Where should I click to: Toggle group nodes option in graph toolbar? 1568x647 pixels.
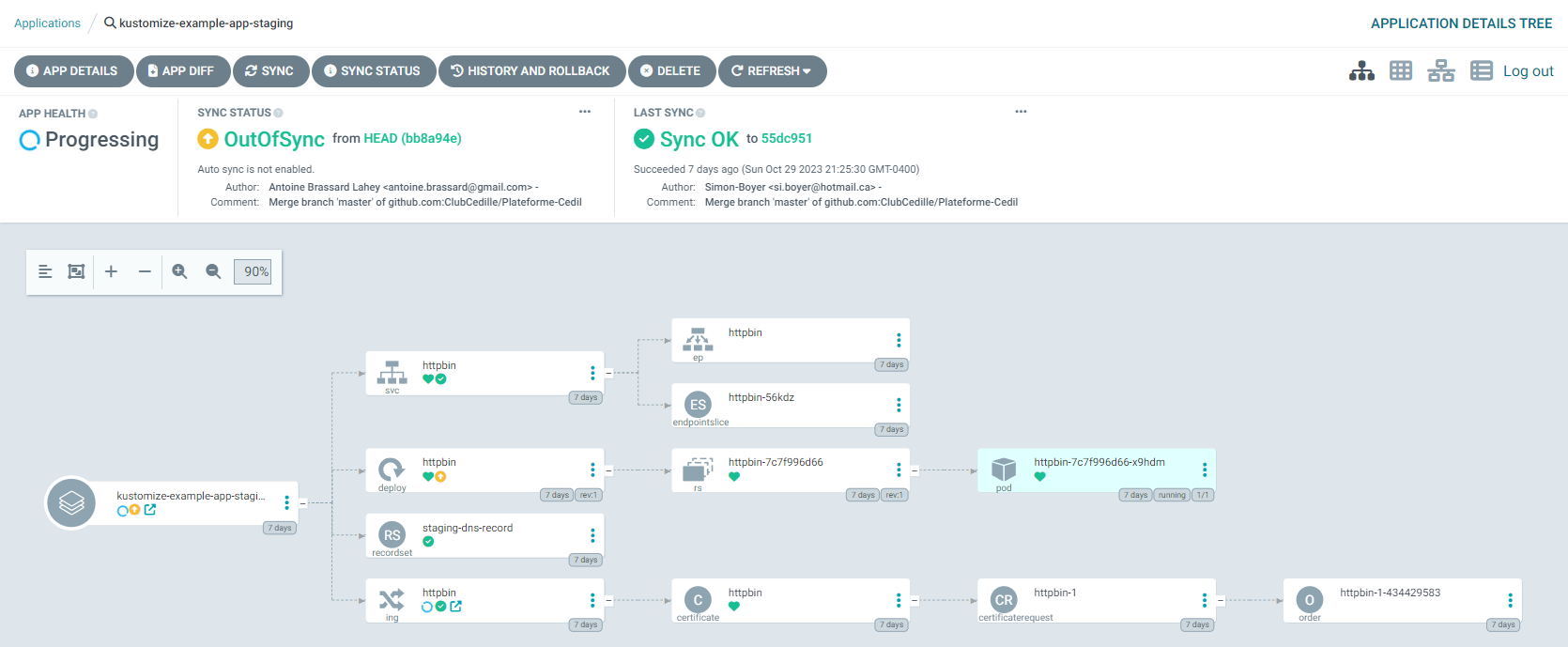pos(76,271)
